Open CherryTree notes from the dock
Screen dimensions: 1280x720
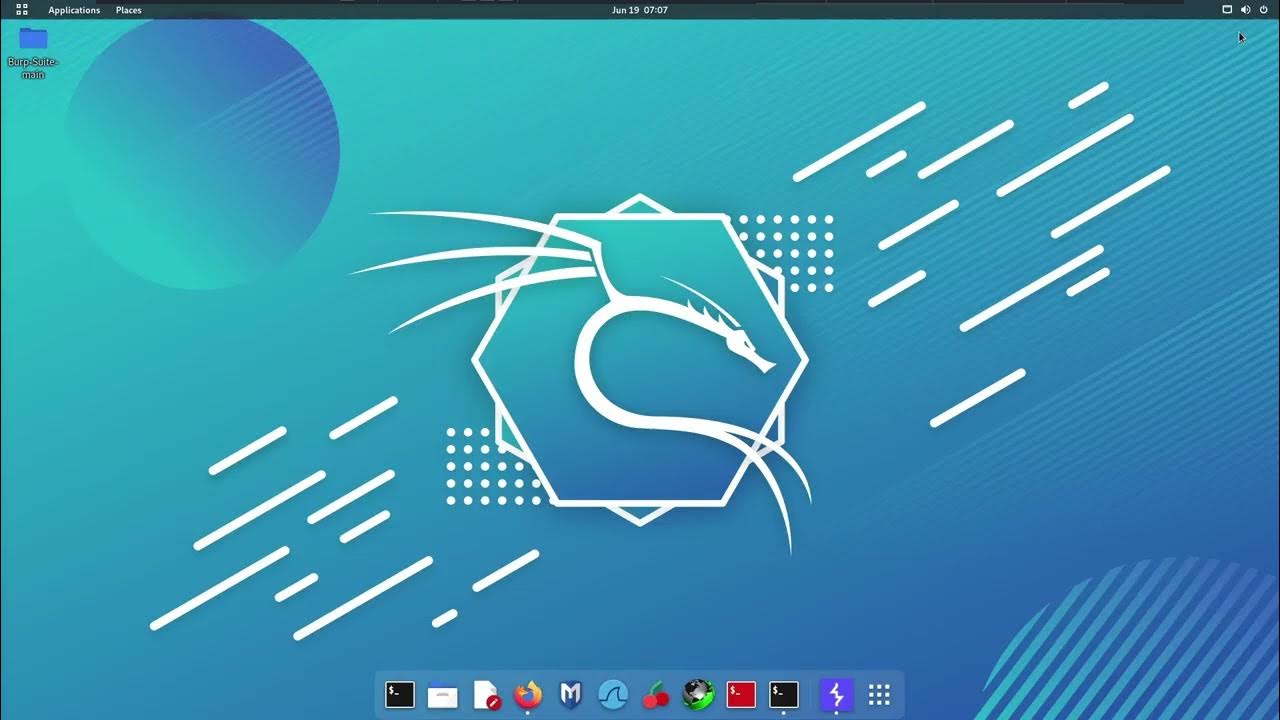coord(656,694)
